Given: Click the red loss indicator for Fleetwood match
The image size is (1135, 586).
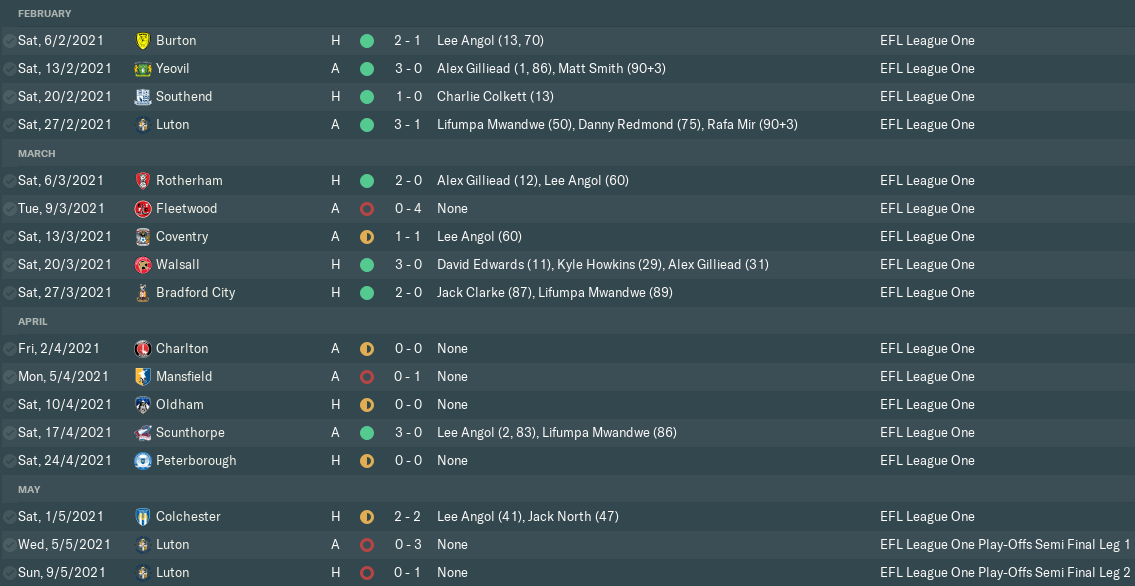Looking at the screenshot, I should pyautogui.click(x=367, y=209).
